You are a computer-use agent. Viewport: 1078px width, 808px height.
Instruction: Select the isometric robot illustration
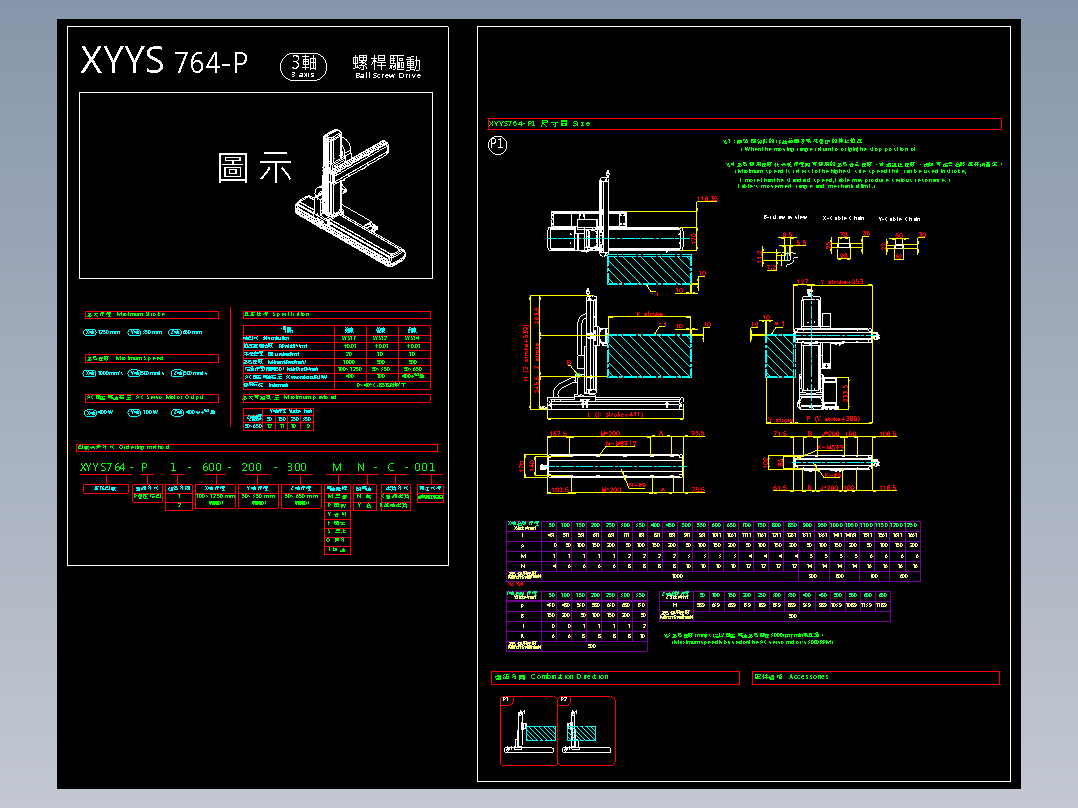[x=351, y=197]
